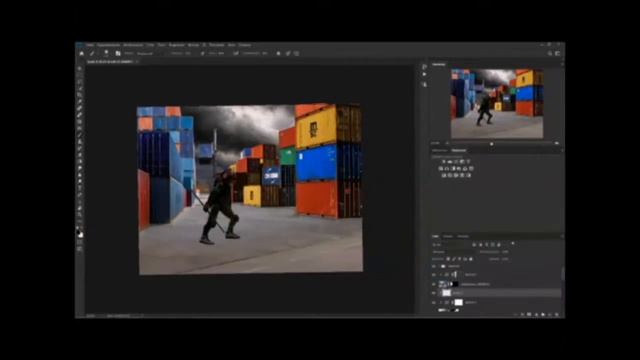The width and height of the screenshot is (640, 360).
Task: Toggle visibility of the top group layer
Action: [434, 266]
